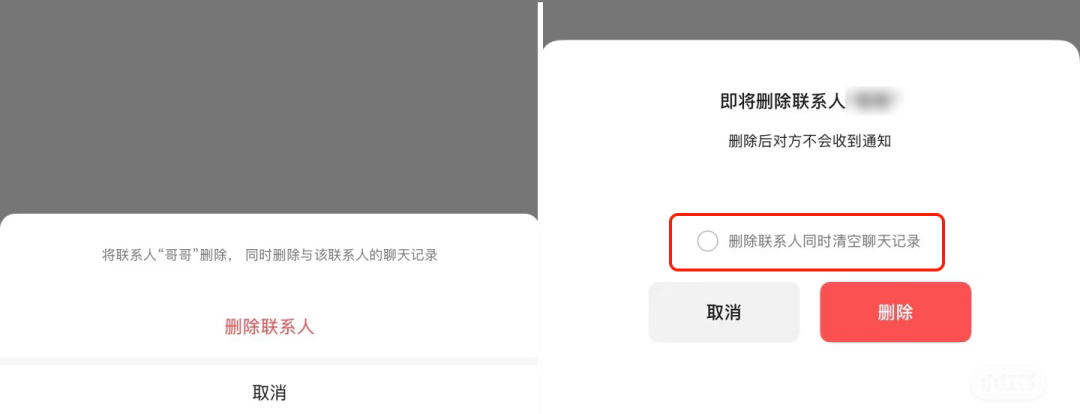Click the red-outlined option row box
This screenshot has width=1080, height=414.
tap(807, 242)
